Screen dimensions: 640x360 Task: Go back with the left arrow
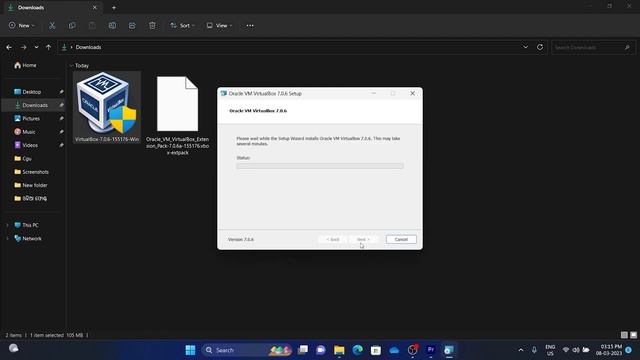[x=9, y=47]
